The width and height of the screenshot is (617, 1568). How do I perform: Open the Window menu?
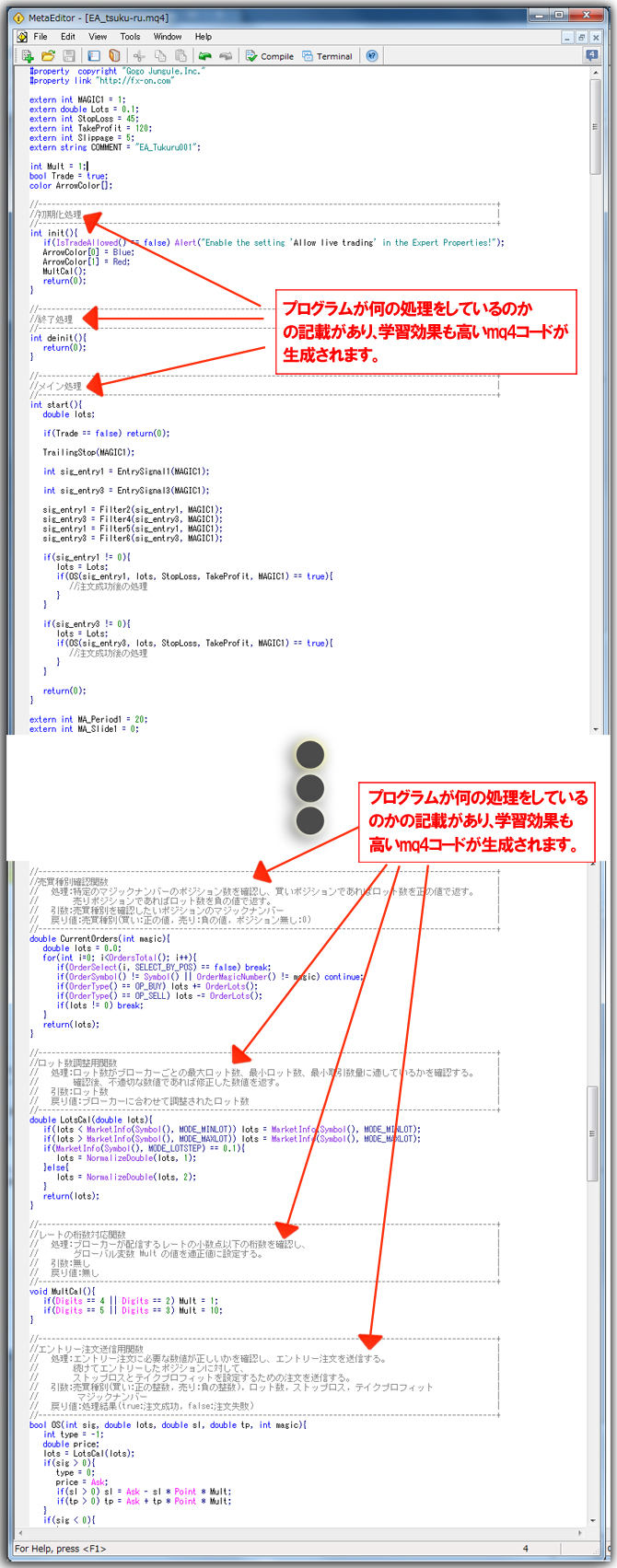(167, 37)
